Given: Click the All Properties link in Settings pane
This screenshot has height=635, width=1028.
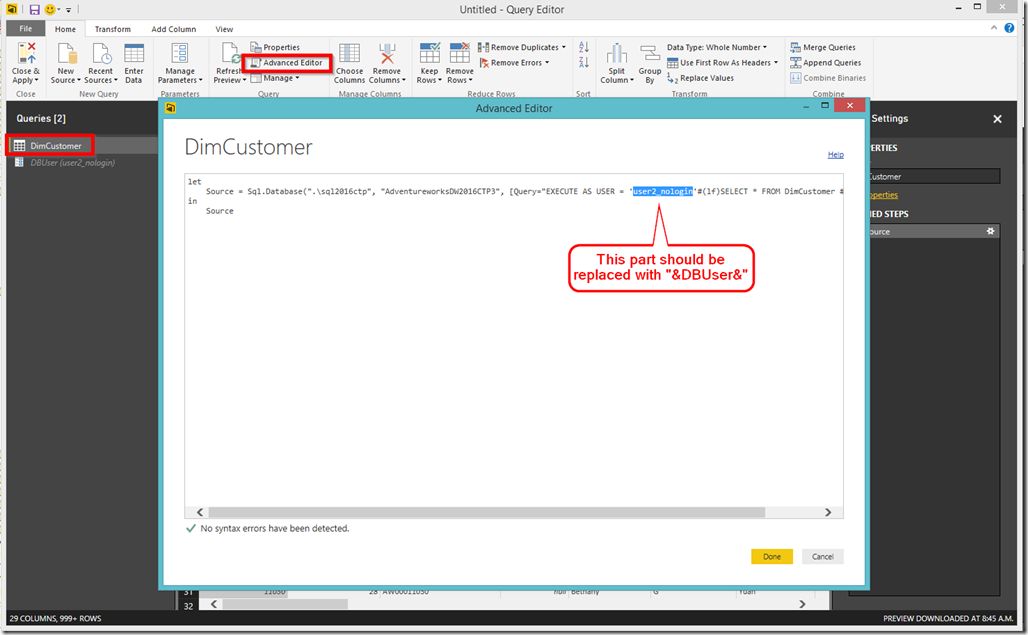Looking at the screenshot, I should (883, 195).
